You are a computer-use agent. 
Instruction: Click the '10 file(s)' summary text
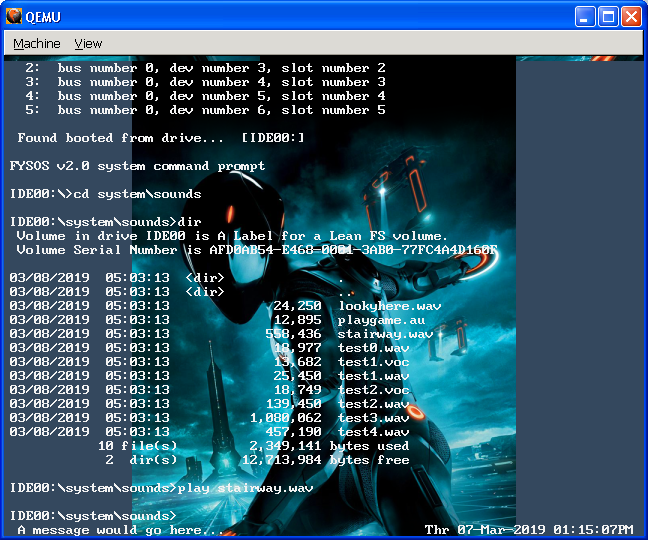(138, 446)
